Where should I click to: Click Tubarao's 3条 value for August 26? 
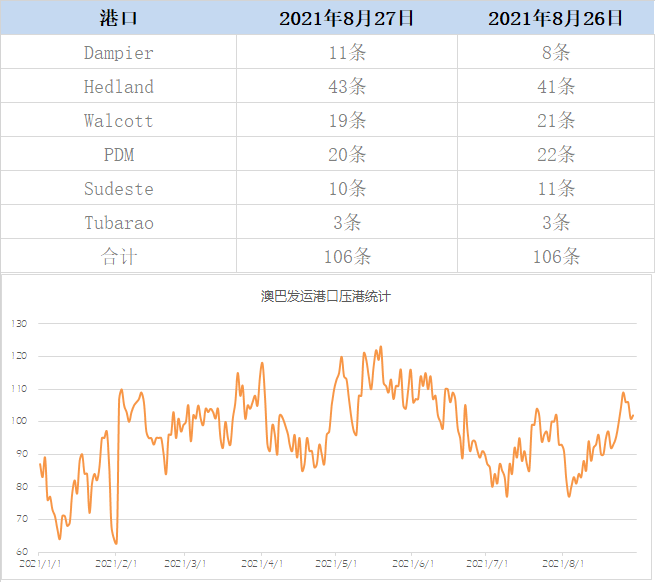(556, 223)
